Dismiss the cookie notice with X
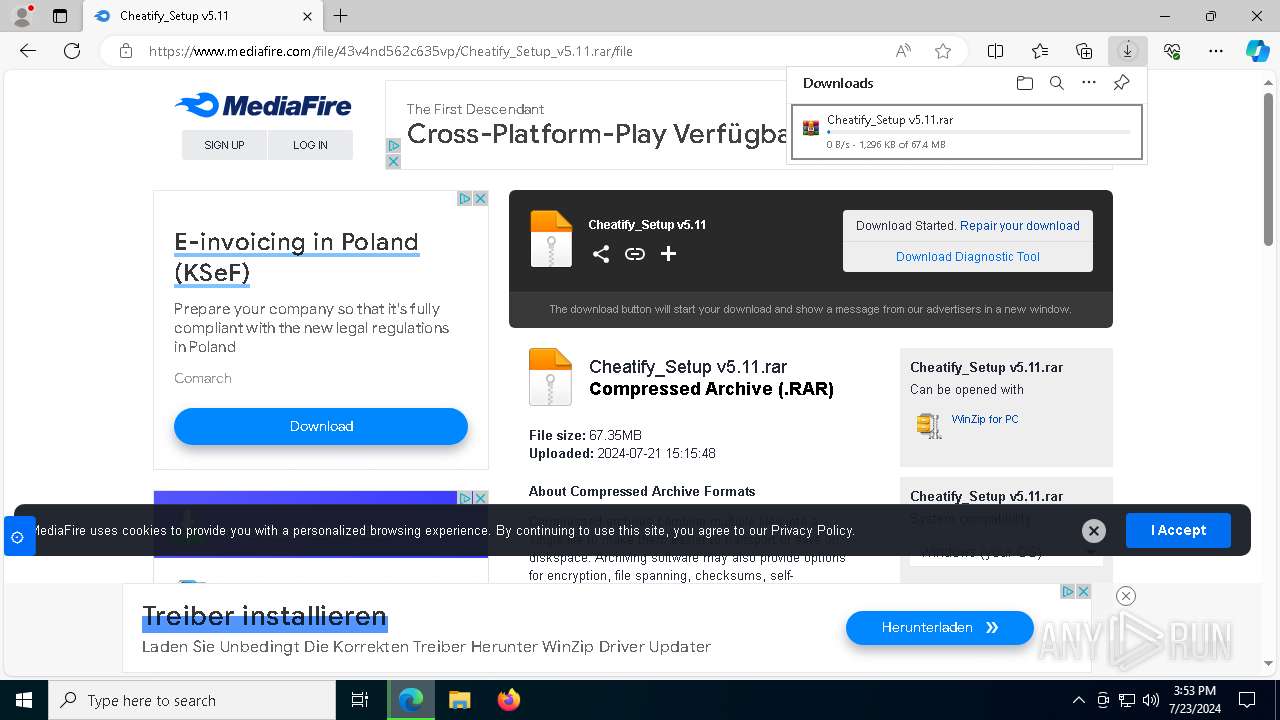Screen dimensions: 1280x720 1094,531
